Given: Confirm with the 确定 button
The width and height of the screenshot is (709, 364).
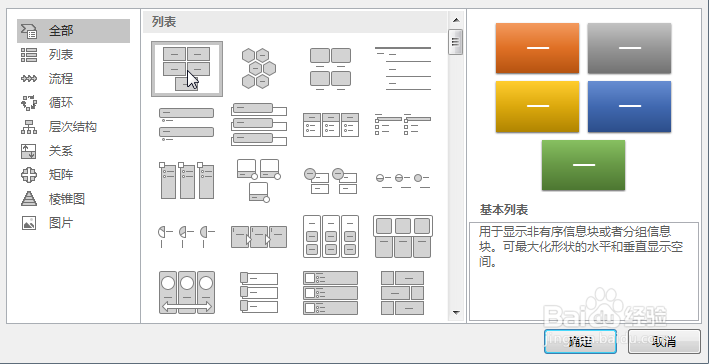Looking at the screenshot, I should [x=581, y=341].
